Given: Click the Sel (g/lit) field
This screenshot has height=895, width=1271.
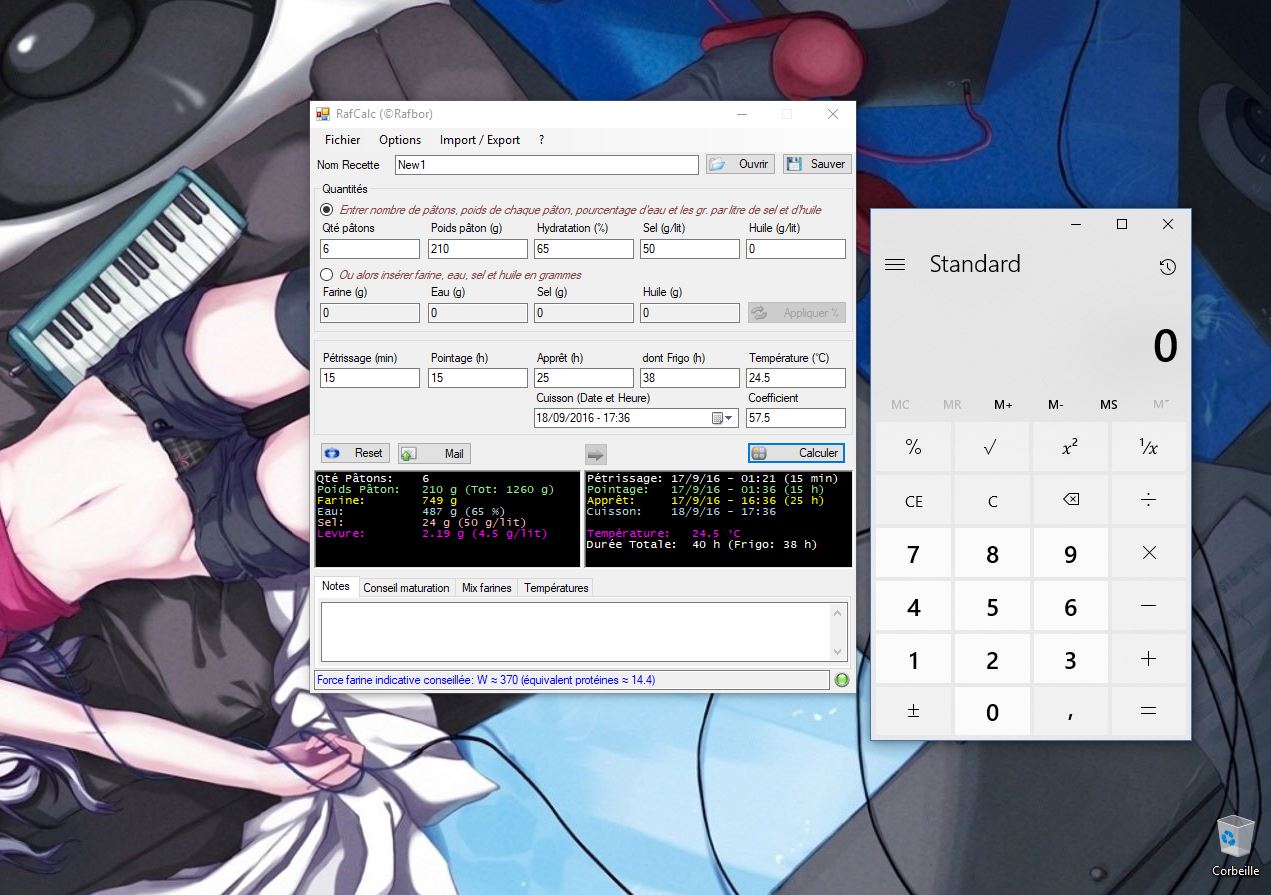Looking at the screenshot, I should pos(690,249).
